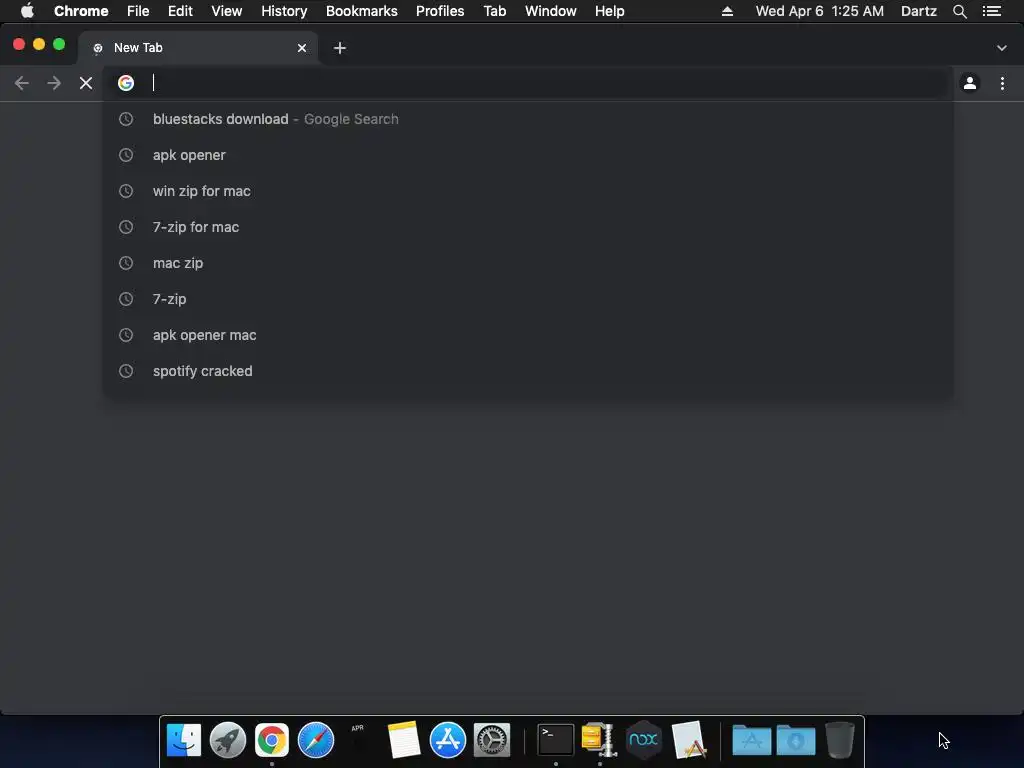Open Launchpad rocket in dock
Screen dimensions: 1024x768
(228, 740)
